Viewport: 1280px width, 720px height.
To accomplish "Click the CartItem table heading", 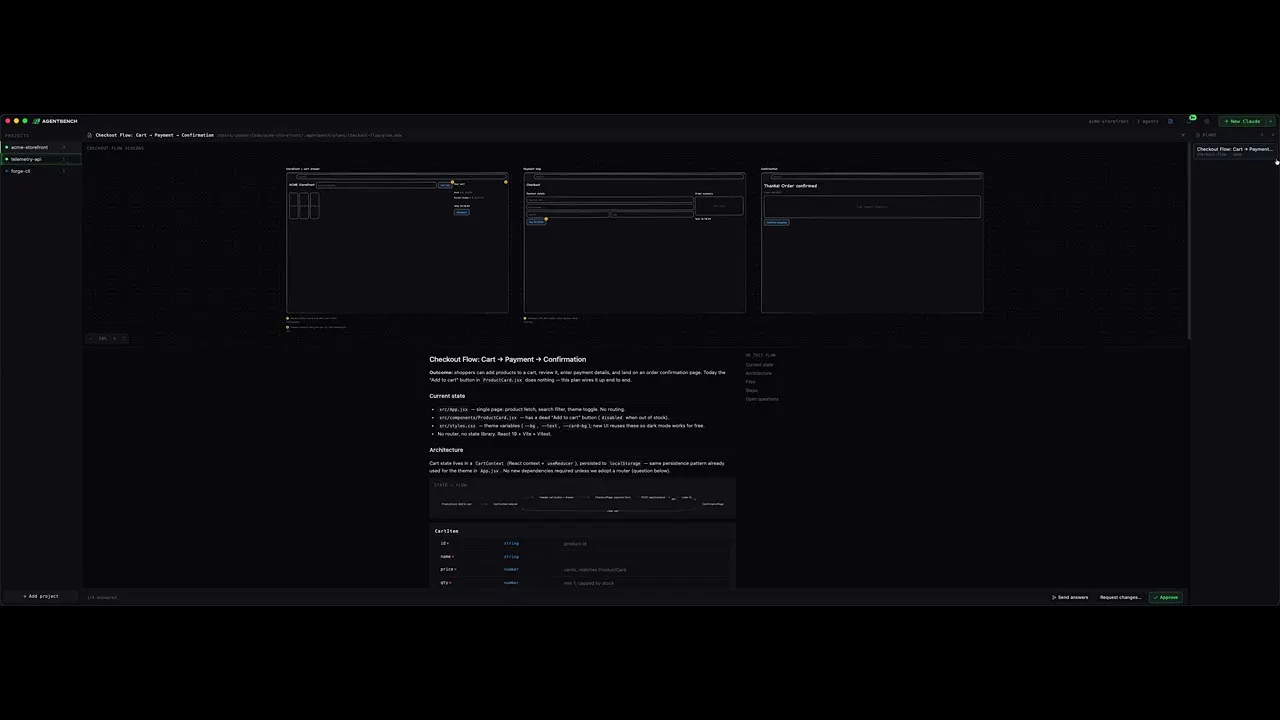I will (x=446, y=531).
